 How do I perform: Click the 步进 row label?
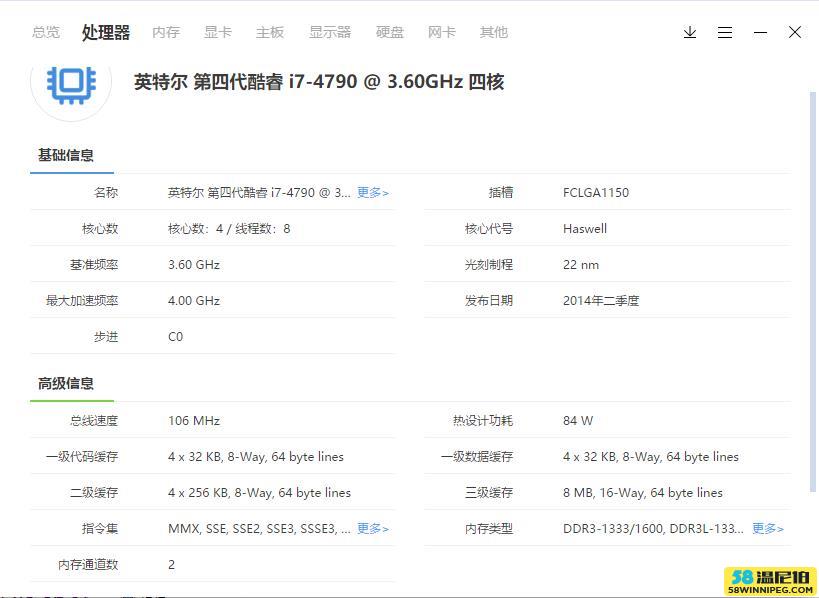106,337
